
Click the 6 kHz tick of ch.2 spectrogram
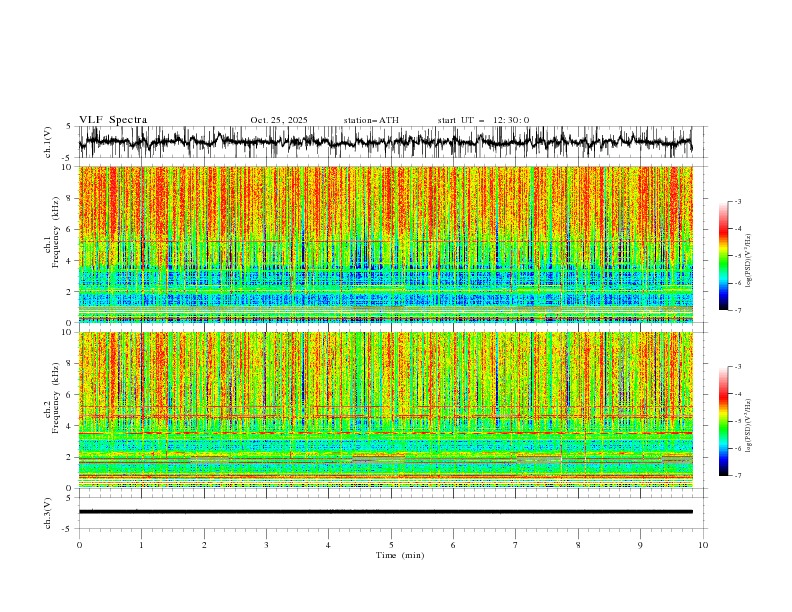click(x=70, y=395)
